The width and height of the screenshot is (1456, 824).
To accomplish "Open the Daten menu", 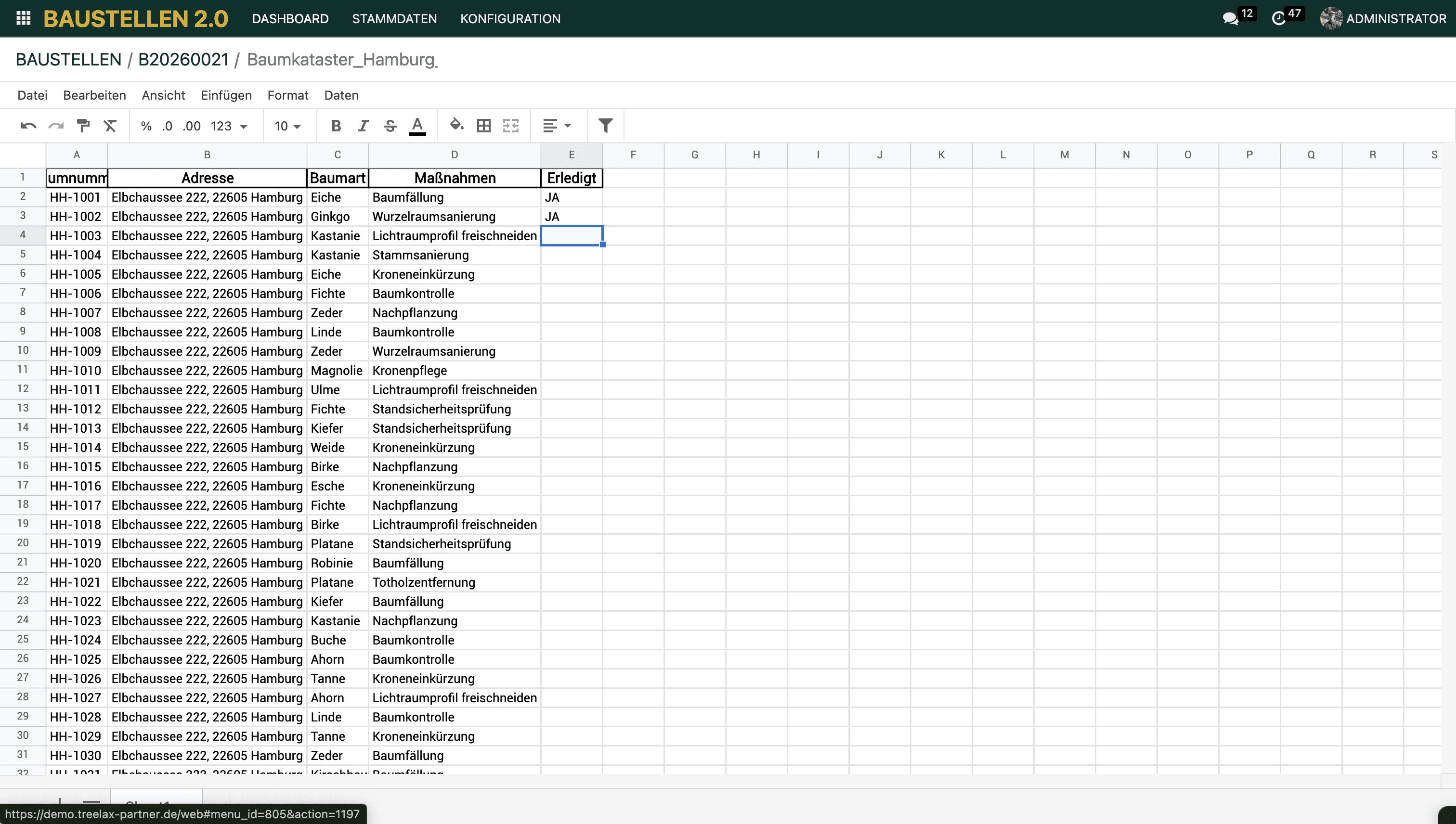I will click(x=341, y=95).
